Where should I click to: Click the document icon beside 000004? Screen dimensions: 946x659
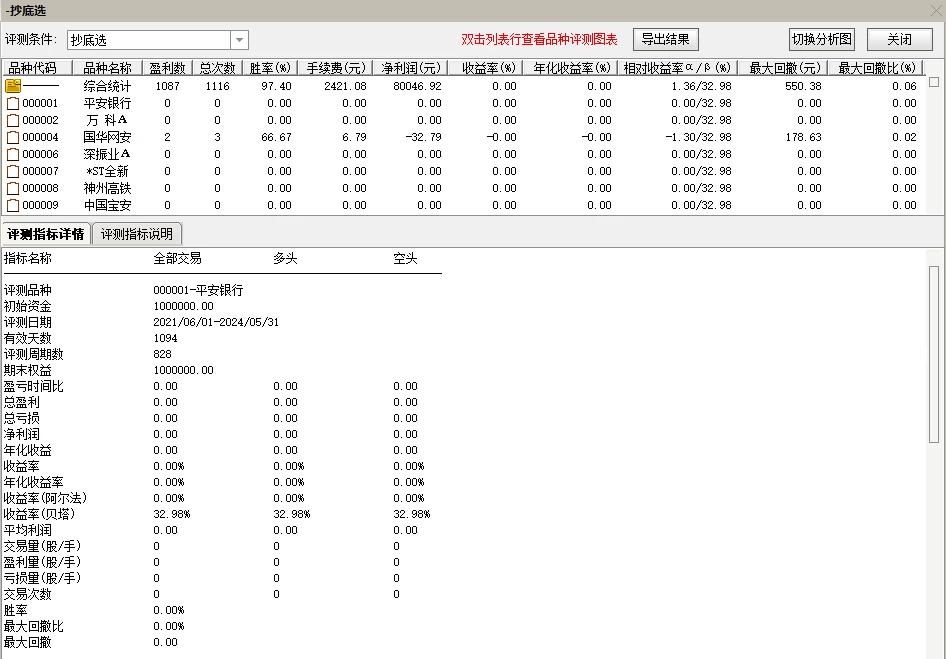[x=13, y=137]
